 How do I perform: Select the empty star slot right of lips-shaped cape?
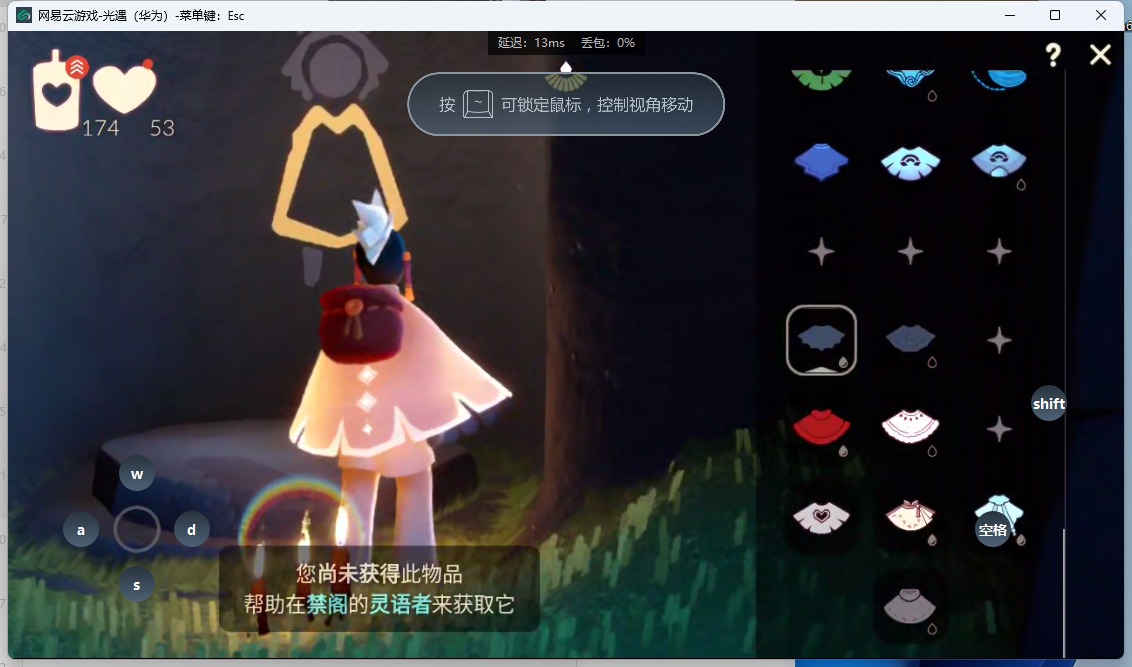tap(999, 340)
